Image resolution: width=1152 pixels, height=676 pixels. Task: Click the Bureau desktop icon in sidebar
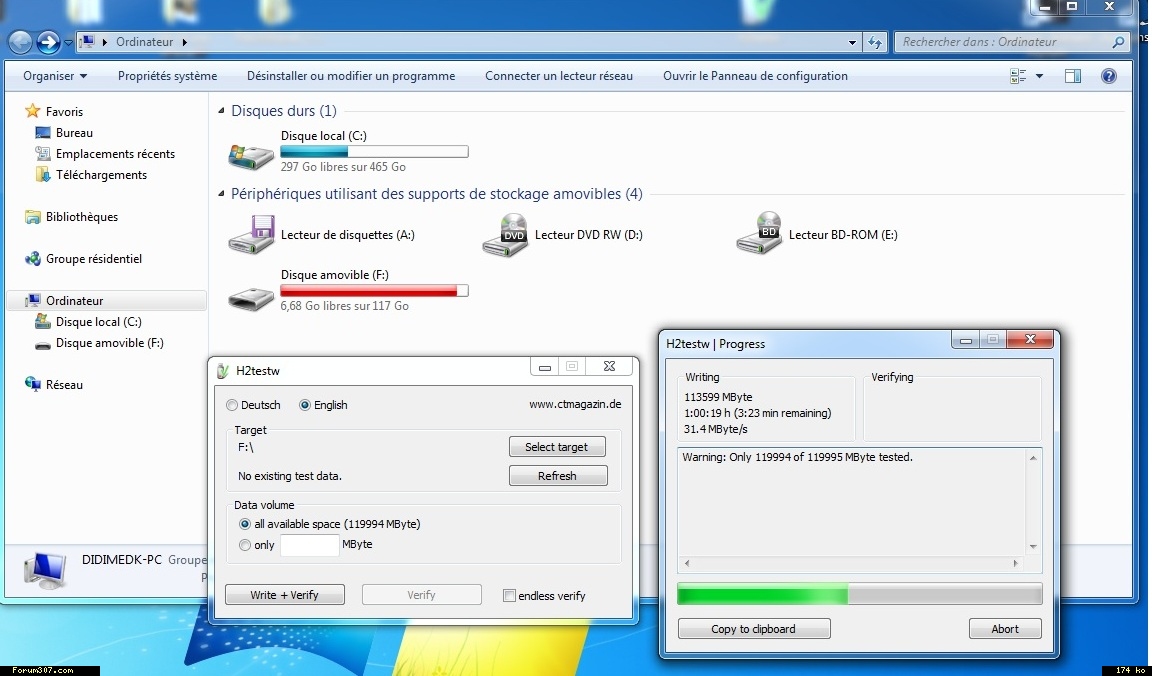tap(43, 133)
